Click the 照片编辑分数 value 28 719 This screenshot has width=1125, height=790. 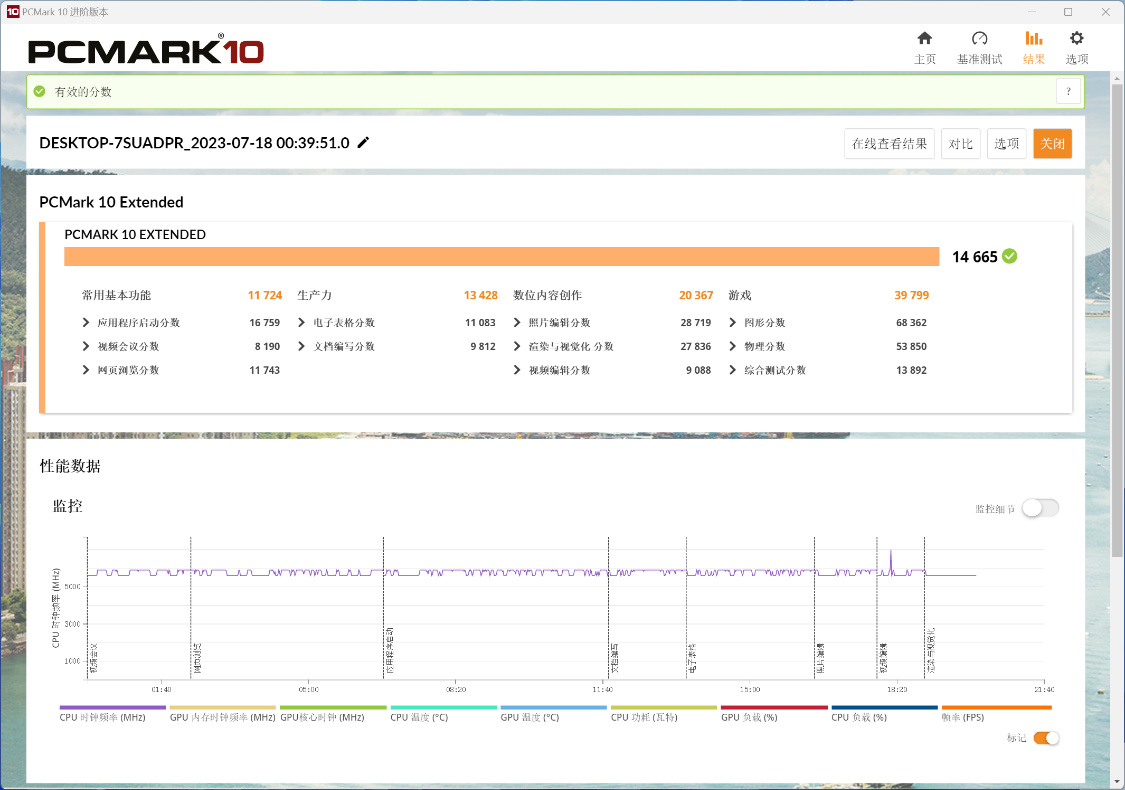point(696,322)
